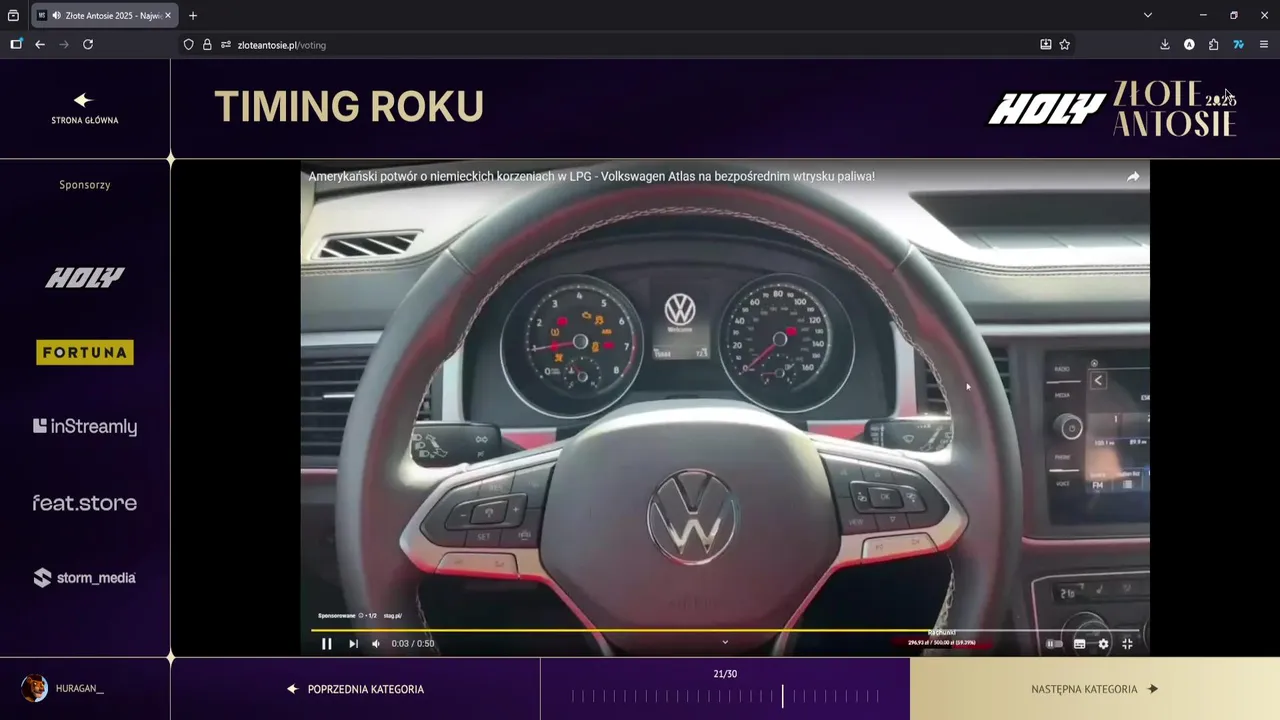1280x720 pixels.
Task: Seek on the yellow video progress bar
Action: pyautogui.click(x=725, y=630)
